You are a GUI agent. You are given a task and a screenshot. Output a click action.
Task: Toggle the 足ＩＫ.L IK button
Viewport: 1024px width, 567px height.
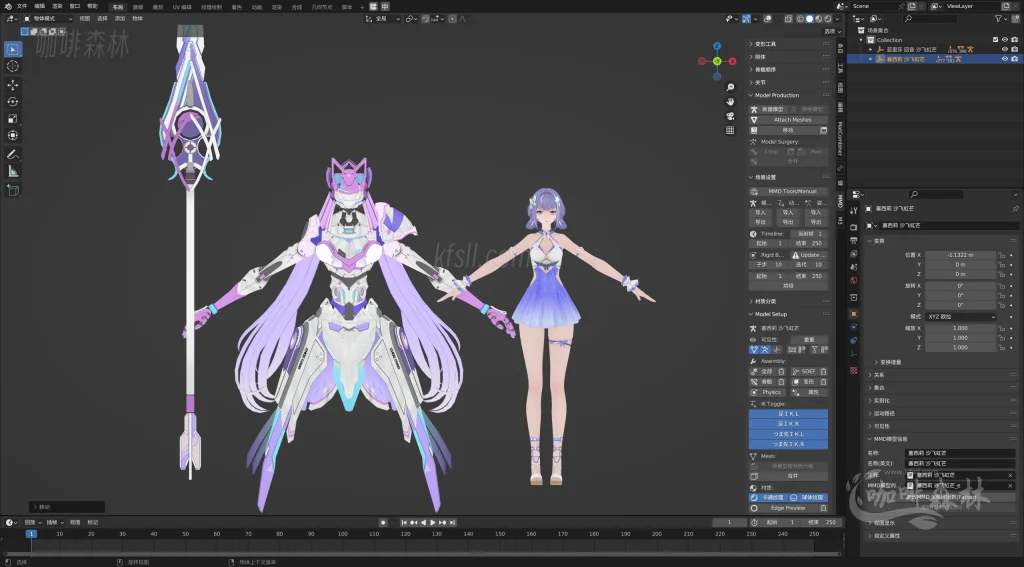coord(788,413)
